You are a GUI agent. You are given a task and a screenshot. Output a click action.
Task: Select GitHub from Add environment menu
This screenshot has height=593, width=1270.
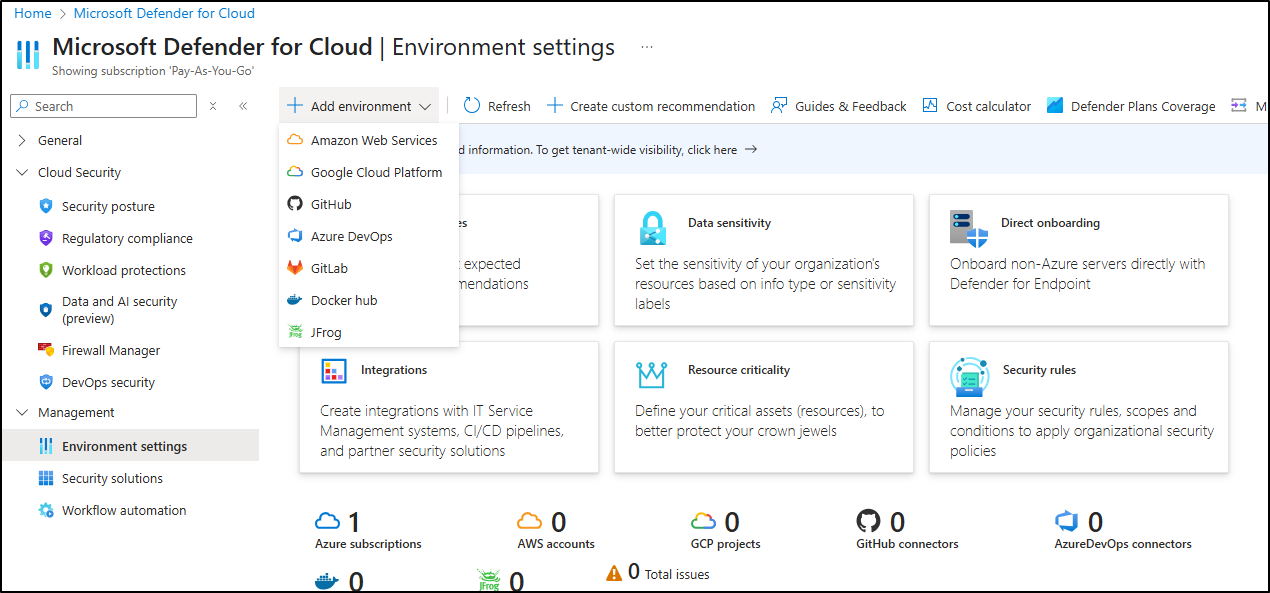coord(369,204)
